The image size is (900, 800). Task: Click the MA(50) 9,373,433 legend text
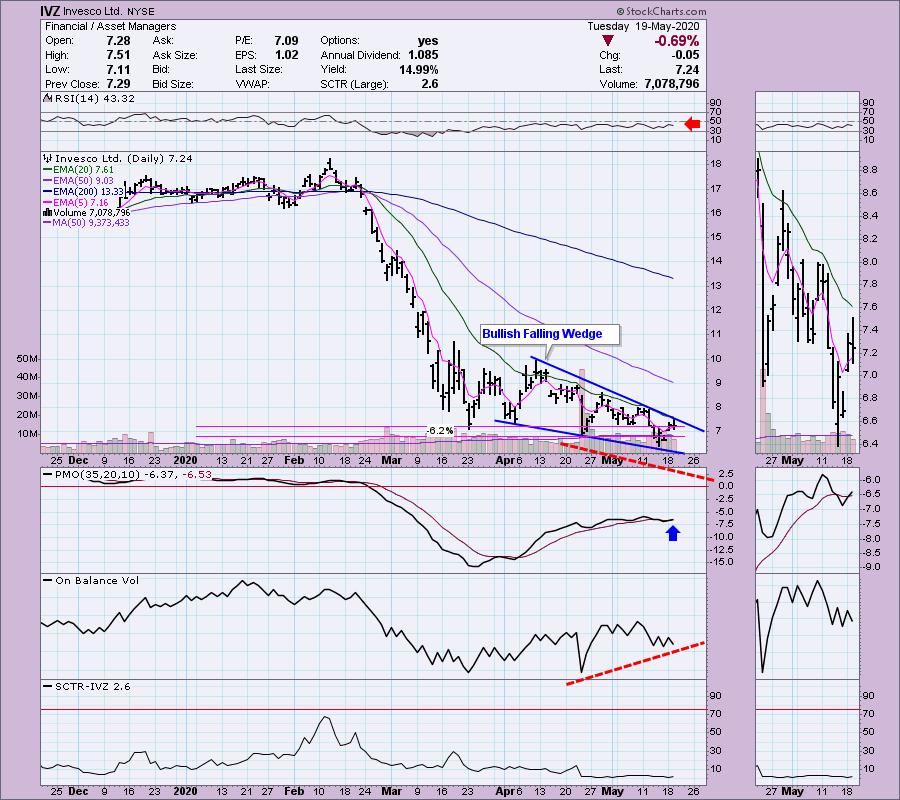[91, 223]
